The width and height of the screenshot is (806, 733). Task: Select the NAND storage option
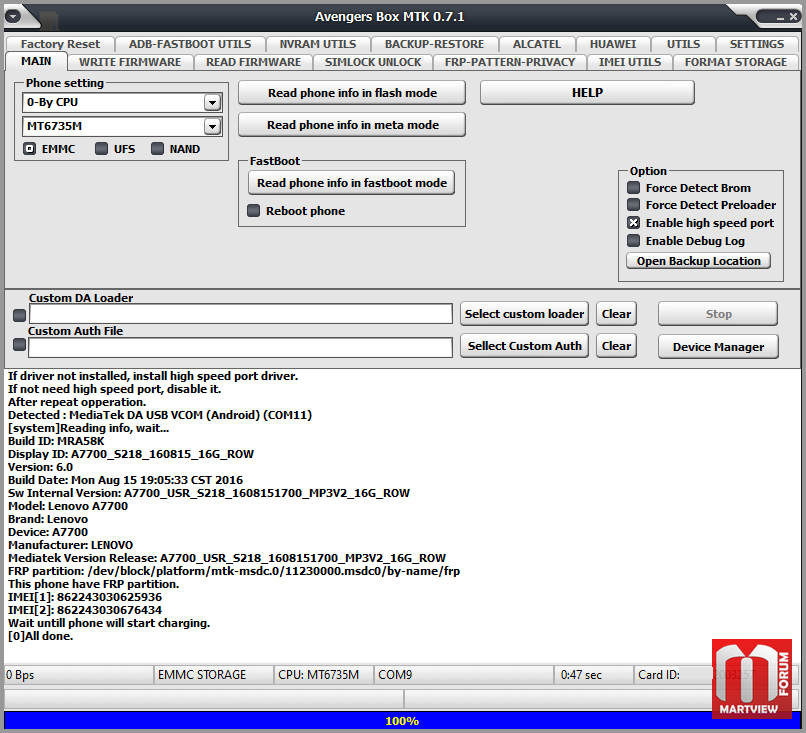click(157, 149)
